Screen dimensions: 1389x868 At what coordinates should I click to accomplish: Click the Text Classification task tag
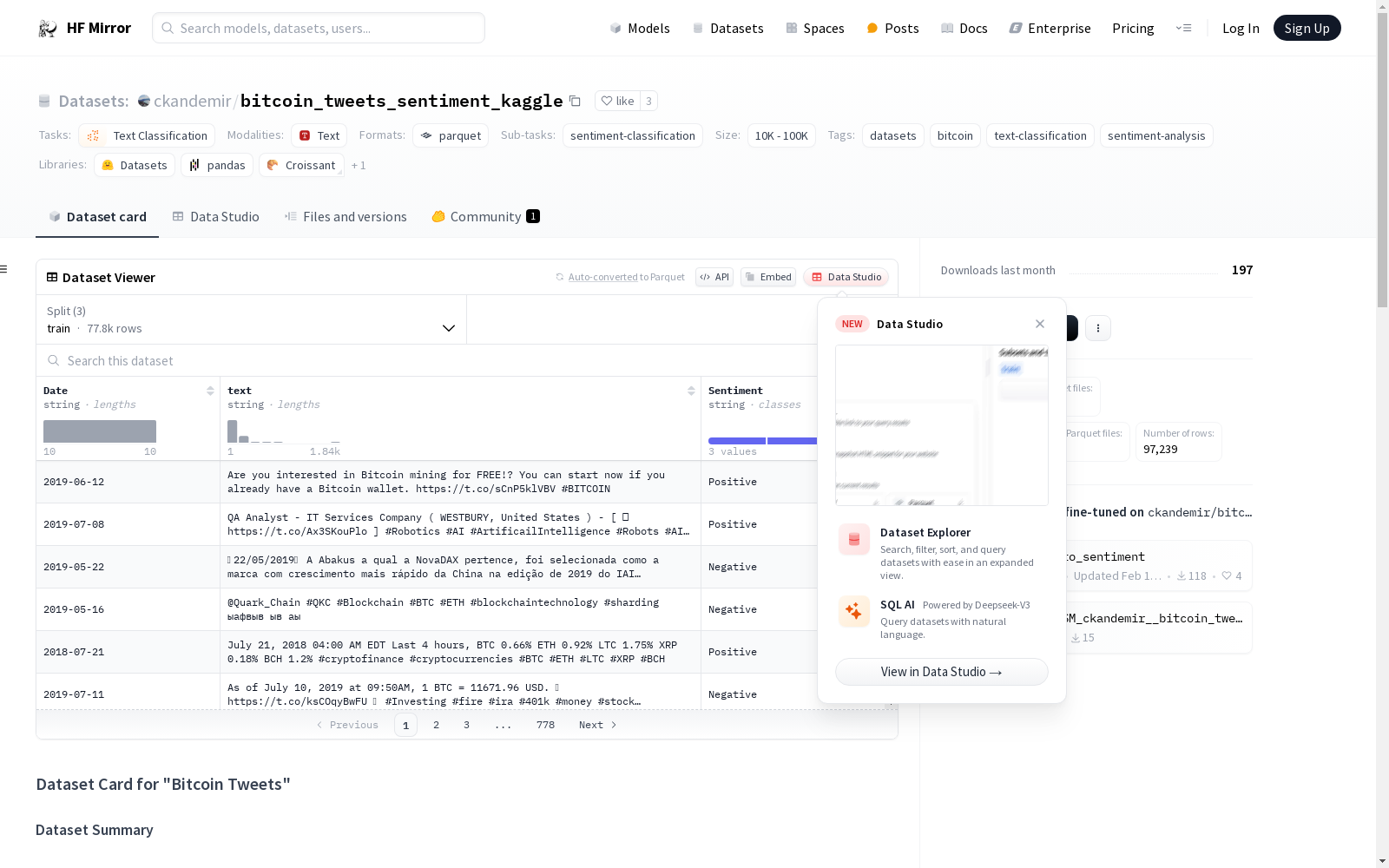[147, 135]
